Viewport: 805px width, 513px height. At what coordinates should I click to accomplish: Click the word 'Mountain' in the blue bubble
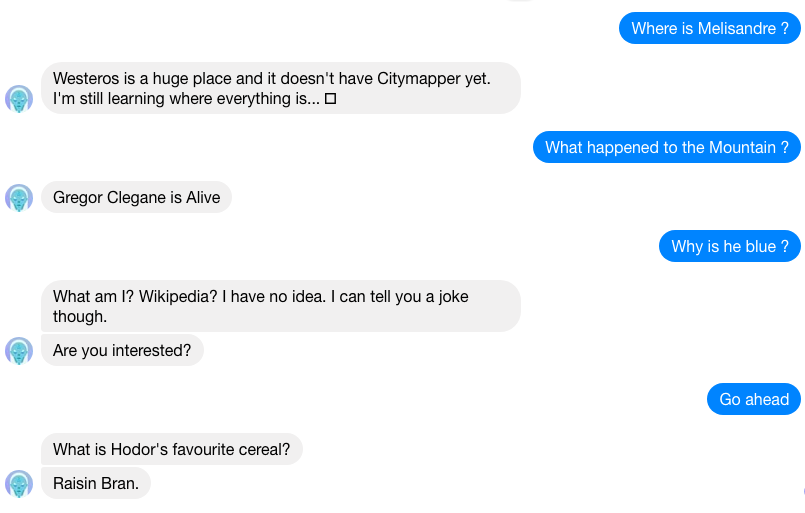[742, 147]
